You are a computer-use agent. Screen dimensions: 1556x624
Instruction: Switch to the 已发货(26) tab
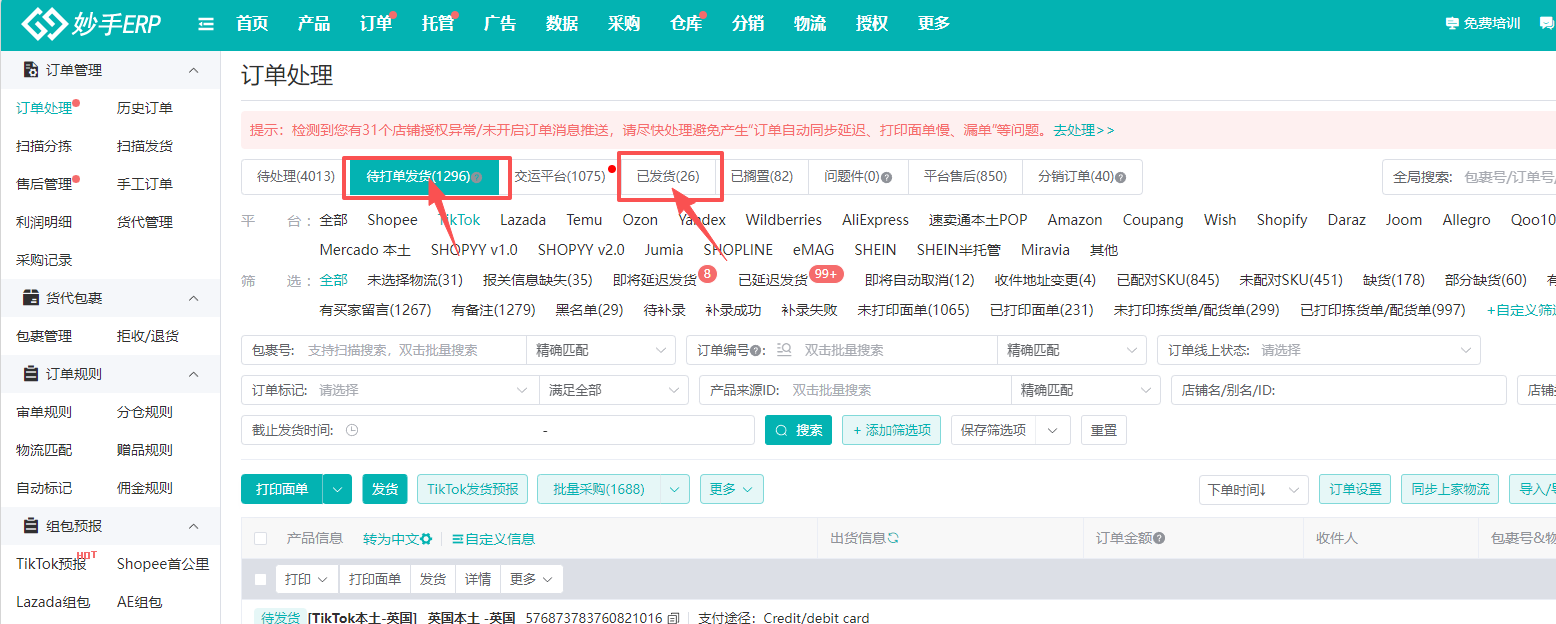point(668,176)
